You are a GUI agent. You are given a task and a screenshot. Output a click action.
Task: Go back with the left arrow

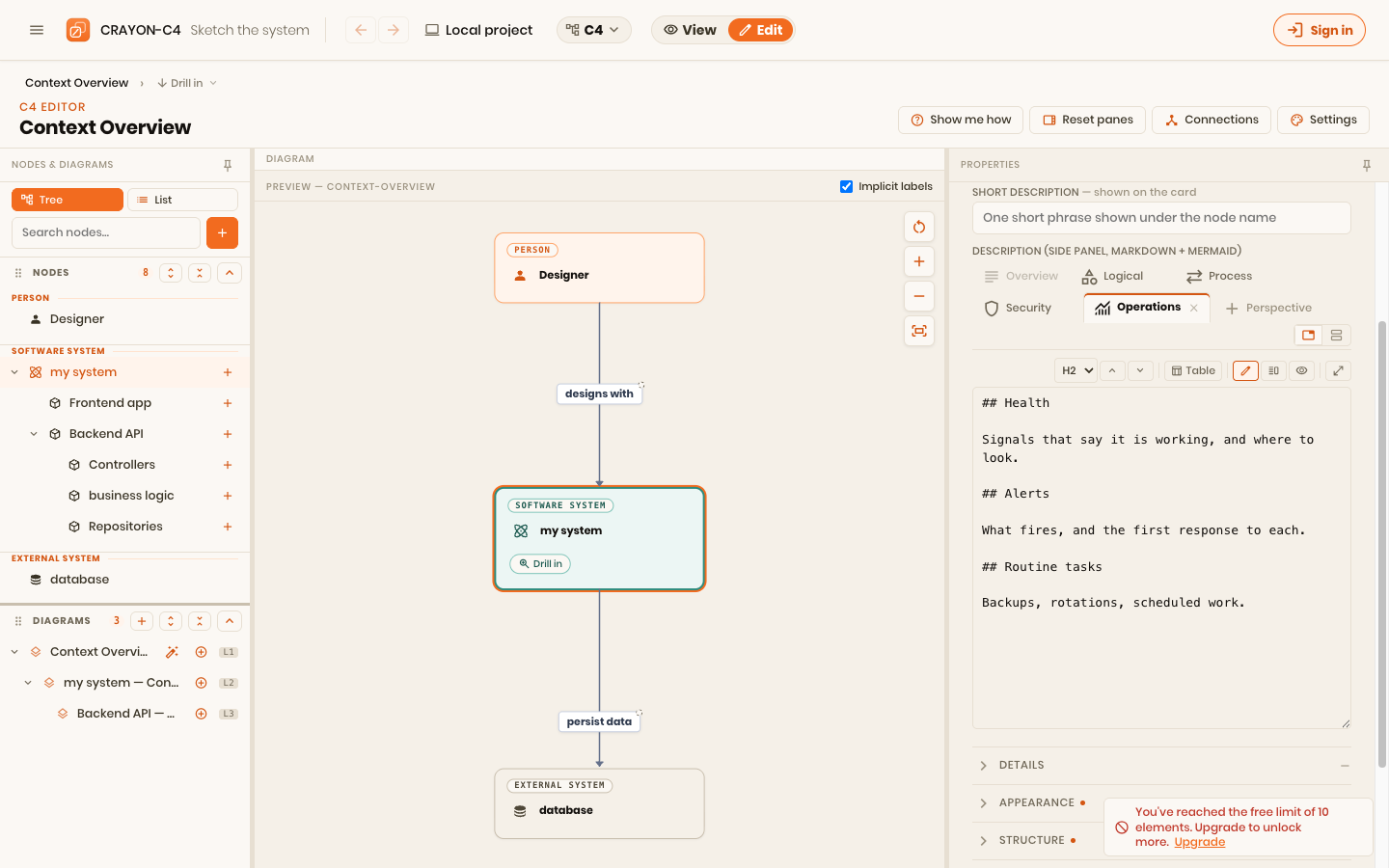[x=361, y=30]
